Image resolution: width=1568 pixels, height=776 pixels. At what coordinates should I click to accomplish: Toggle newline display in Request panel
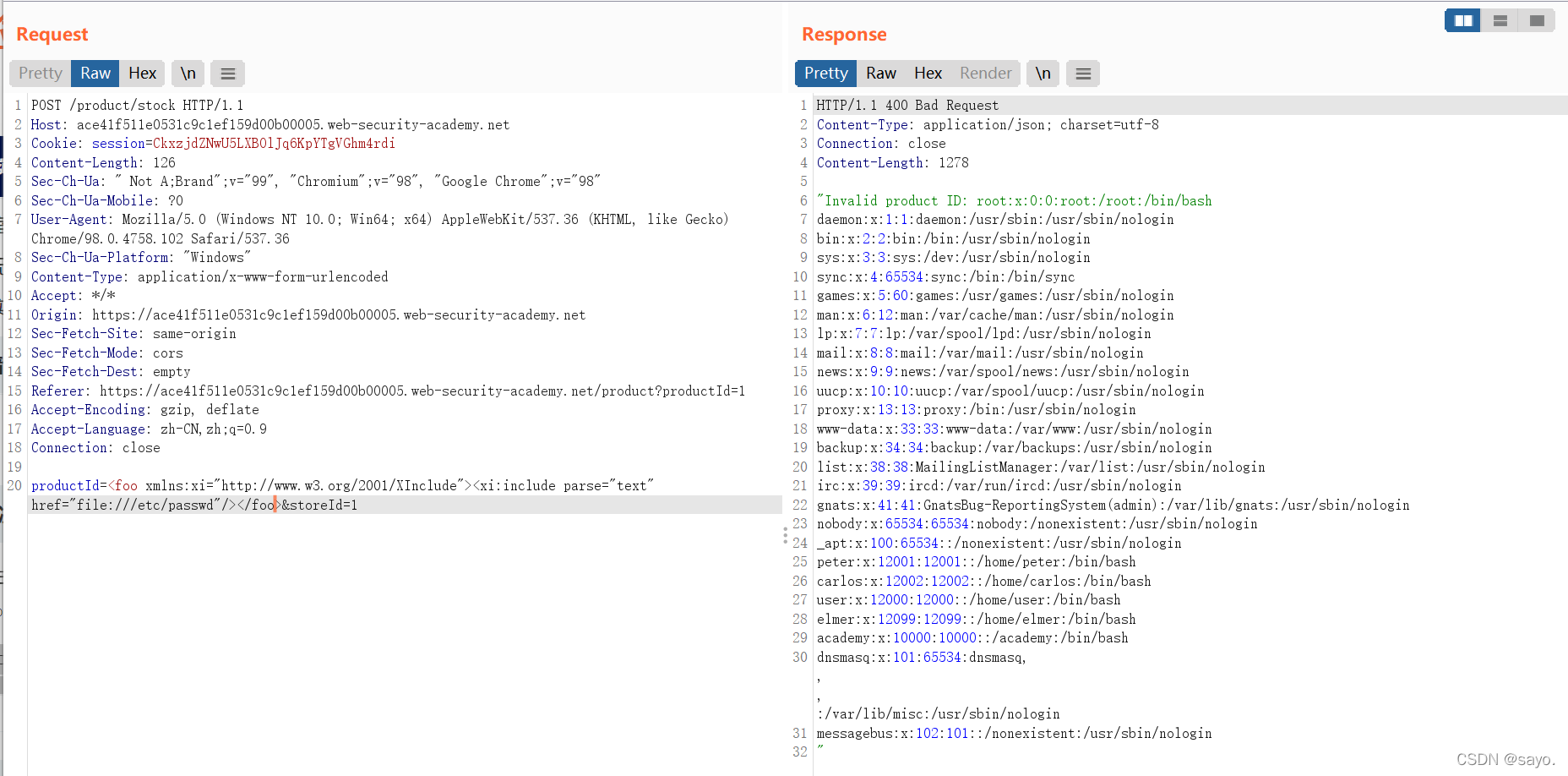(188, 74)
